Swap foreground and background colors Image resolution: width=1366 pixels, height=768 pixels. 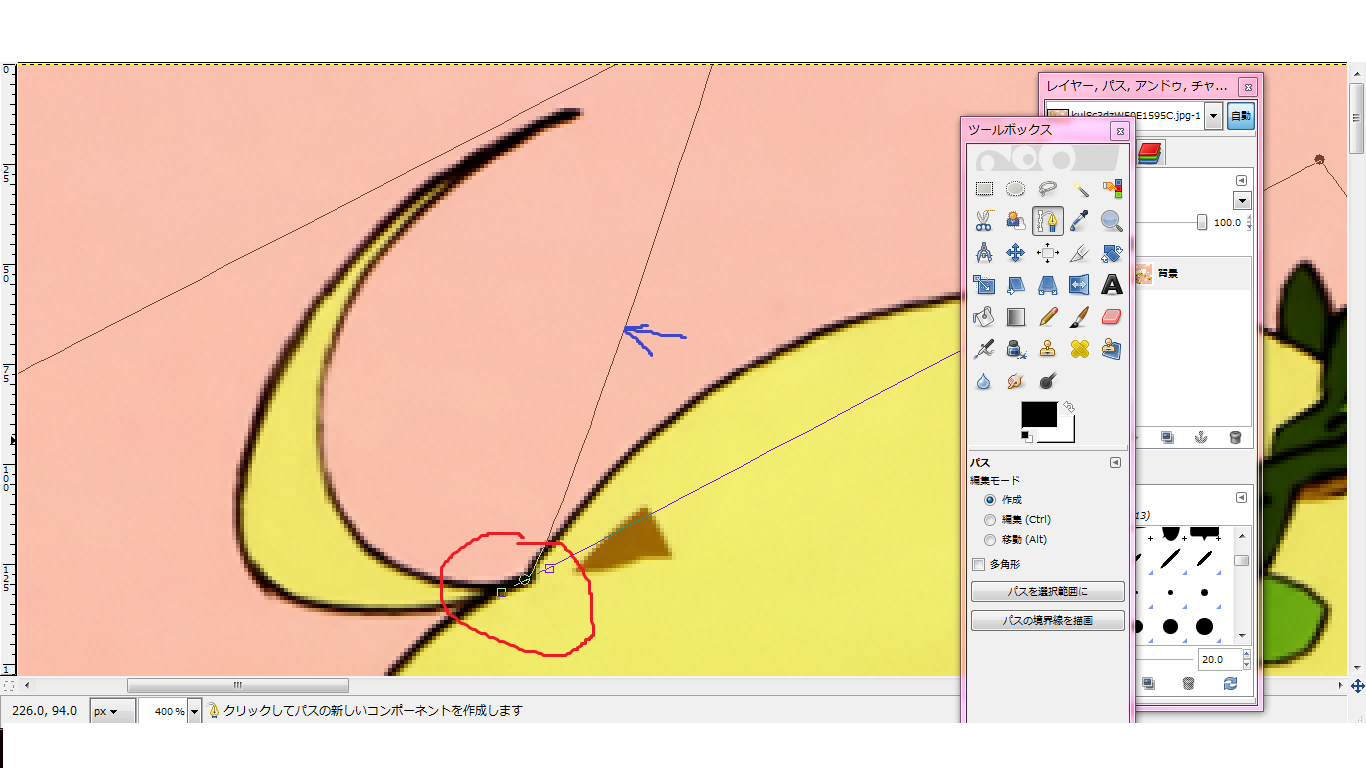tap(1069, 407)
